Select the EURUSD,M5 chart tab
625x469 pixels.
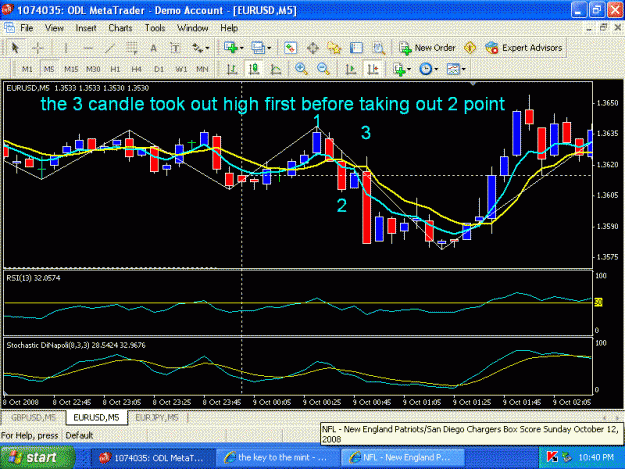tap(96, 418)
